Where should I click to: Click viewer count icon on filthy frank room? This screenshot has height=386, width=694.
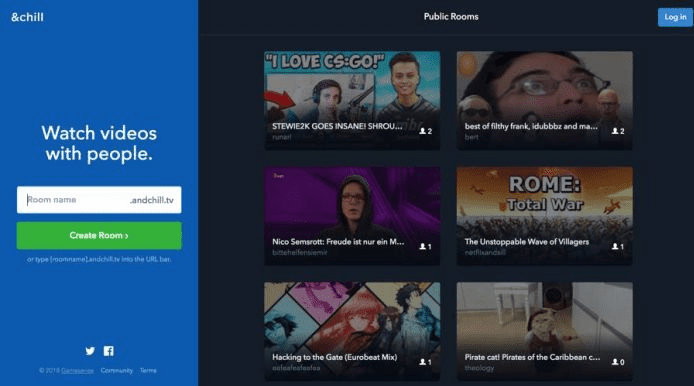click(615, 131)
